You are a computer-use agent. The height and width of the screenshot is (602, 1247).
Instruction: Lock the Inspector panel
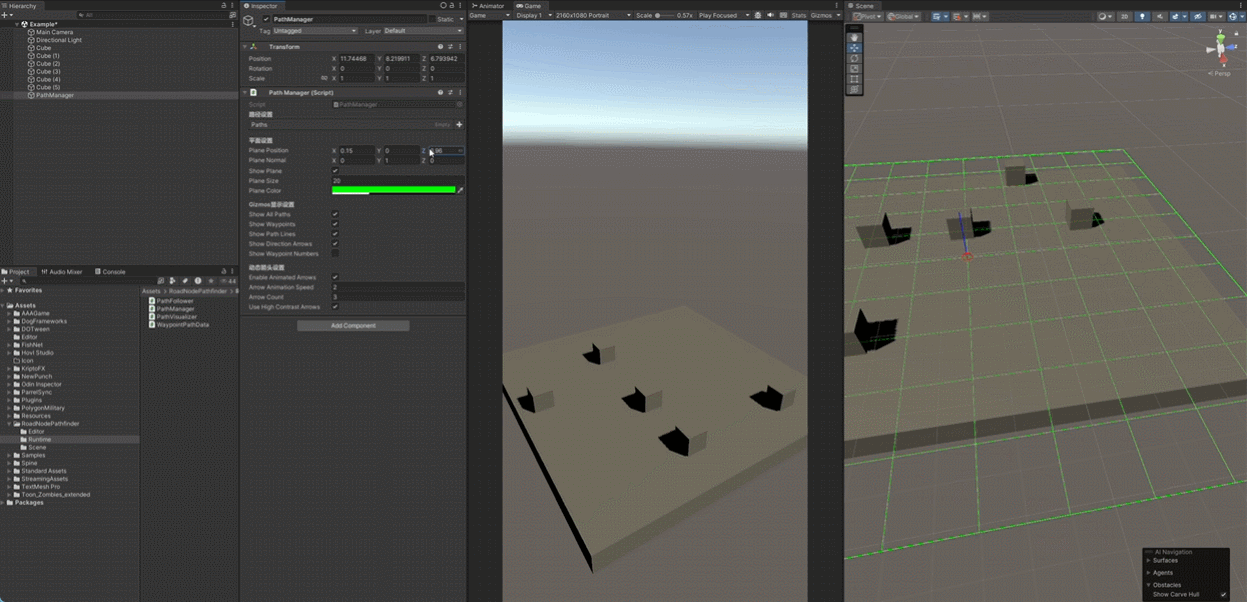pyautogui.click(x=451, y=5)
